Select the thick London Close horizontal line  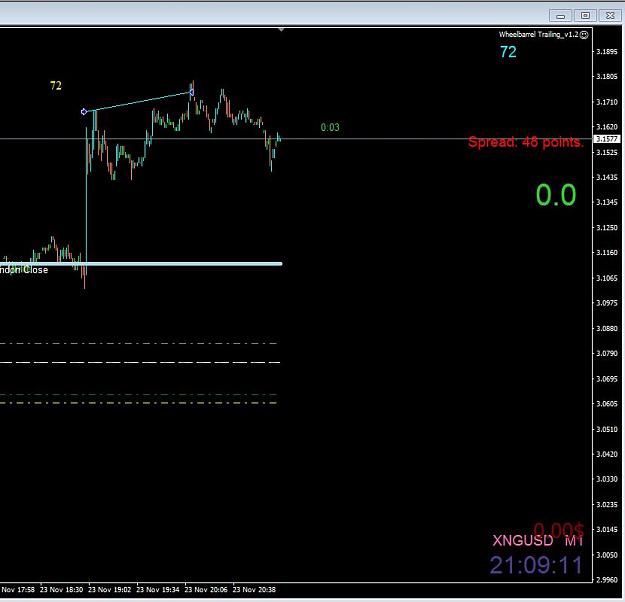141,264
